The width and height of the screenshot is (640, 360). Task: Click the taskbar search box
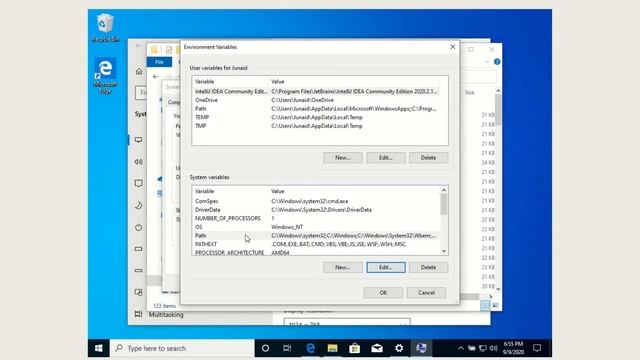[182, 348]
